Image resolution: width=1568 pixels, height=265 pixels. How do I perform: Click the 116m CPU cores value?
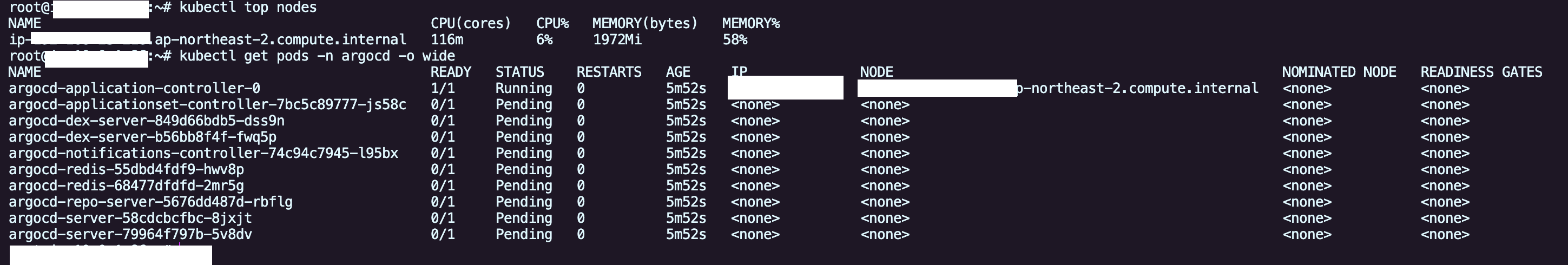coord(447,40)
